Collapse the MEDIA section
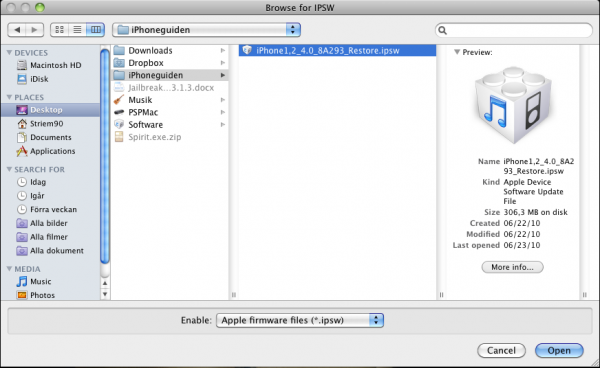Viewport: 600px width, 368px height. pyautogui.click(x=9, y=269)
